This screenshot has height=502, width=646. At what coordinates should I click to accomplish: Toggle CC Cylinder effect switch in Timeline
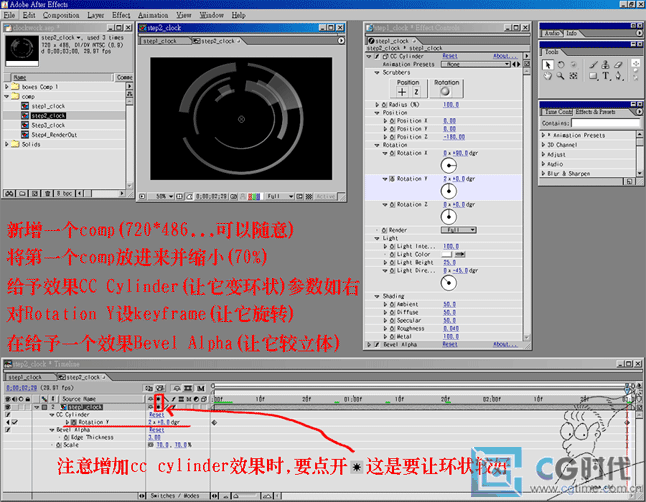tap(8, 415)
